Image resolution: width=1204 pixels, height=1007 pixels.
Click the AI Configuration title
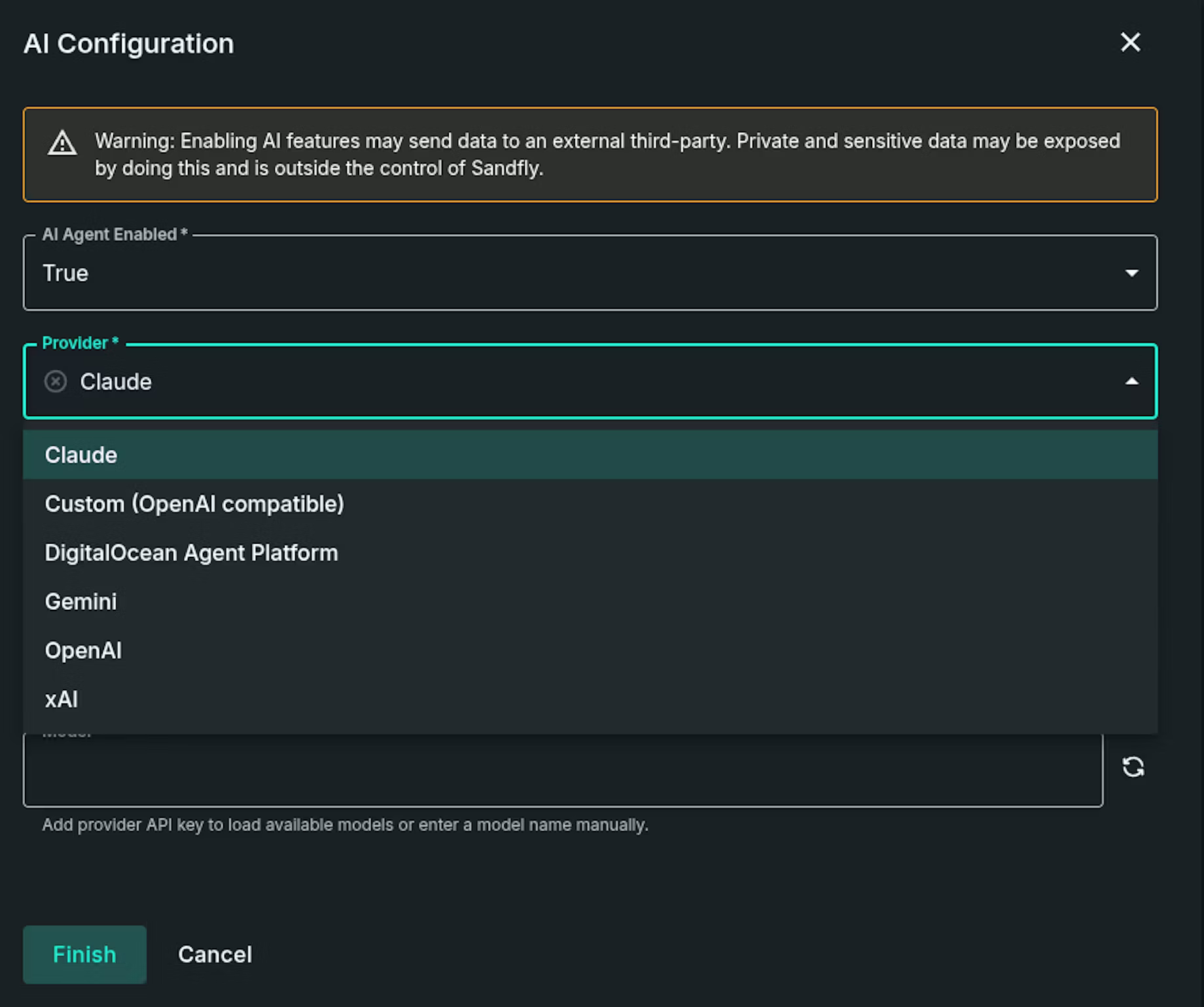coord(129,44)
